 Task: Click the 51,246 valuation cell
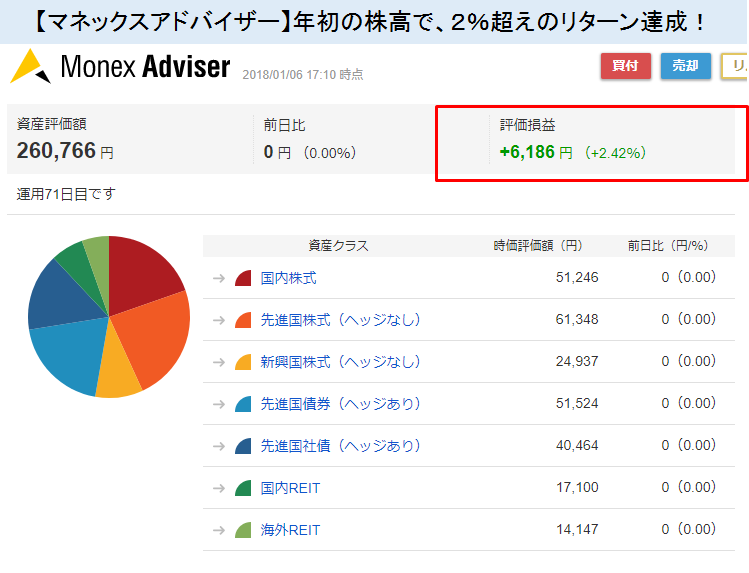pyautogui.click(x=577, y=277)
